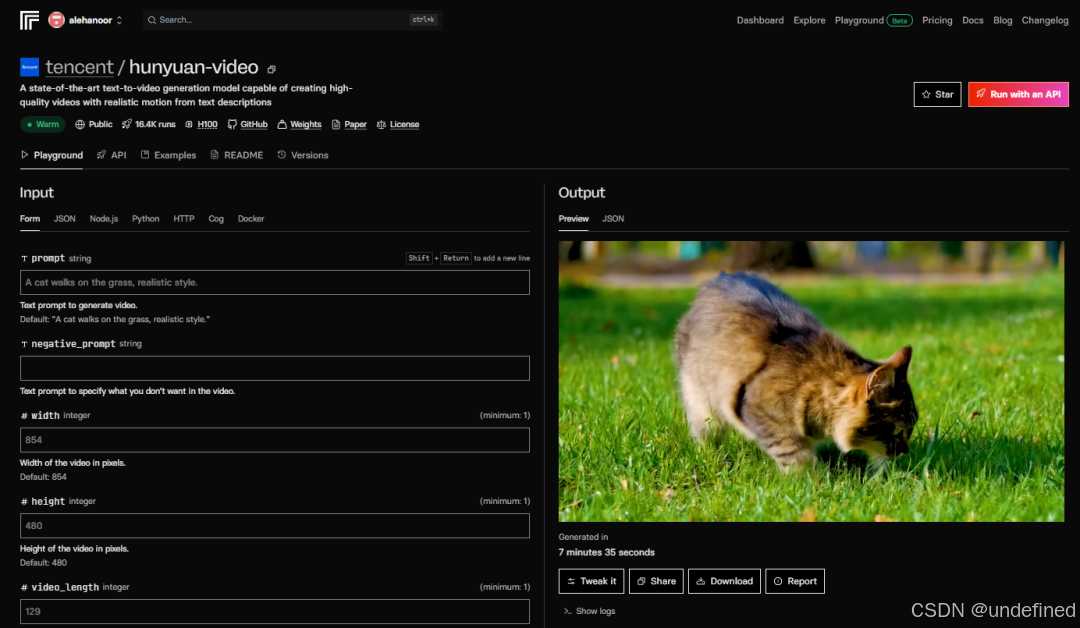Switch input to Python tab

click(145, 219)
